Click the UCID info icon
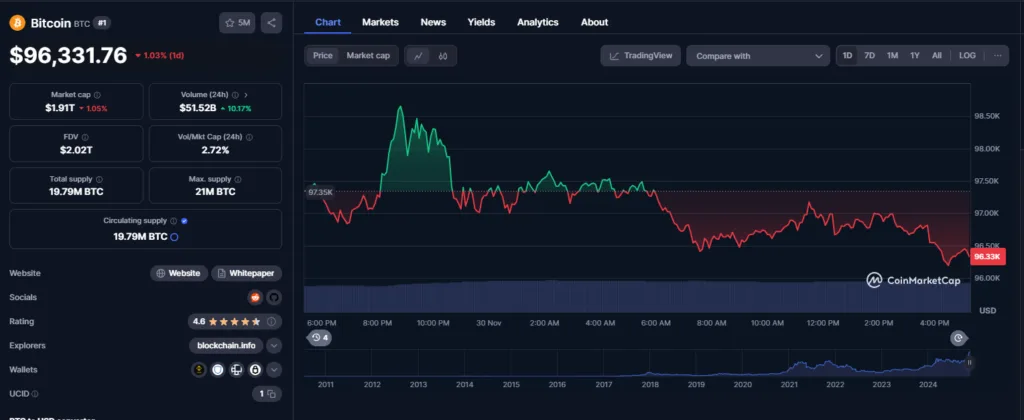 tap(35, 394)
